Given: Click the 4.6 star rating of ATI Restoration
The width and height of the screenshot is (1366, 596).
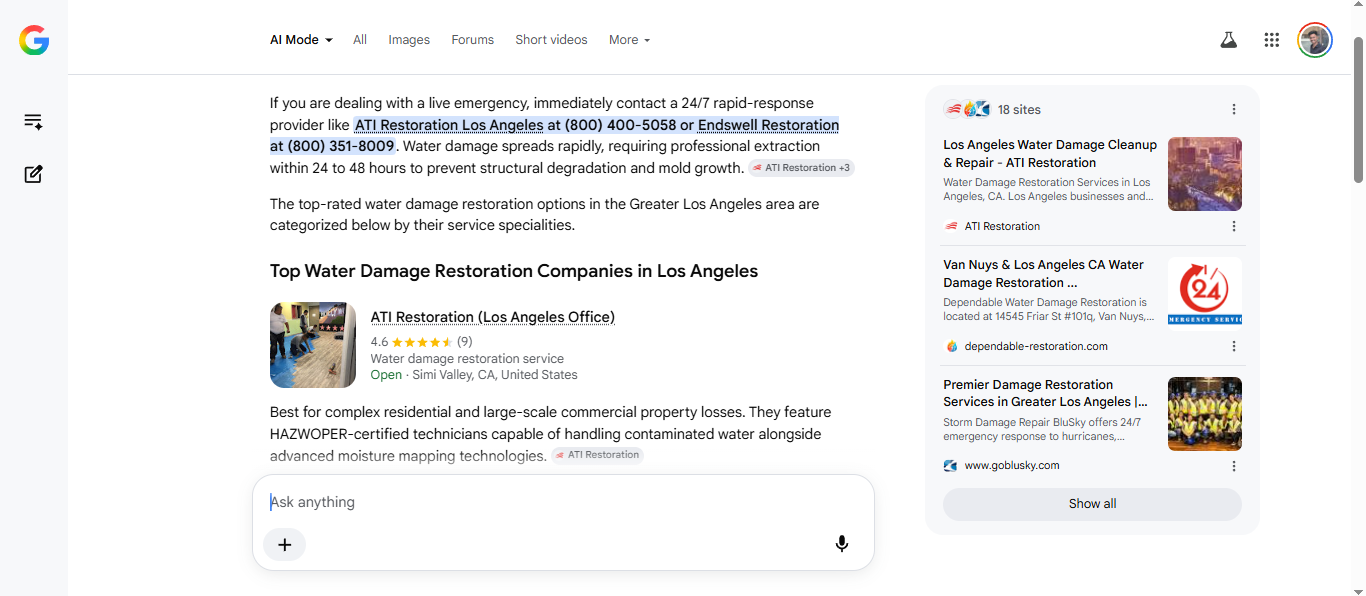Looking at the screenshot, I should tap(421, 342).
